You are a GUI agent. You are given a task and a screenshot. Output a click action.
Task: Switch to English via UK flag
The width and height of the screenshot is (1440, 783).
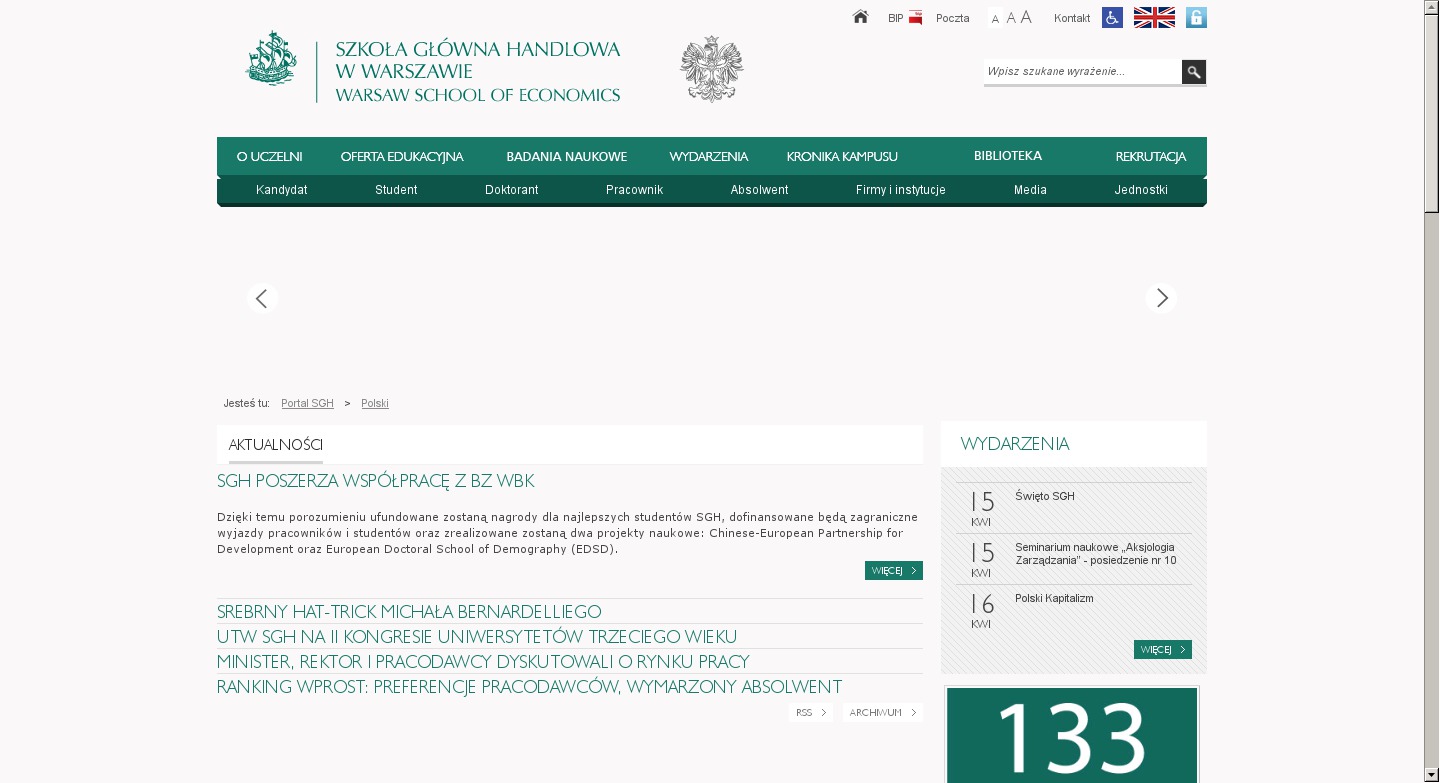pos(1154,18)
